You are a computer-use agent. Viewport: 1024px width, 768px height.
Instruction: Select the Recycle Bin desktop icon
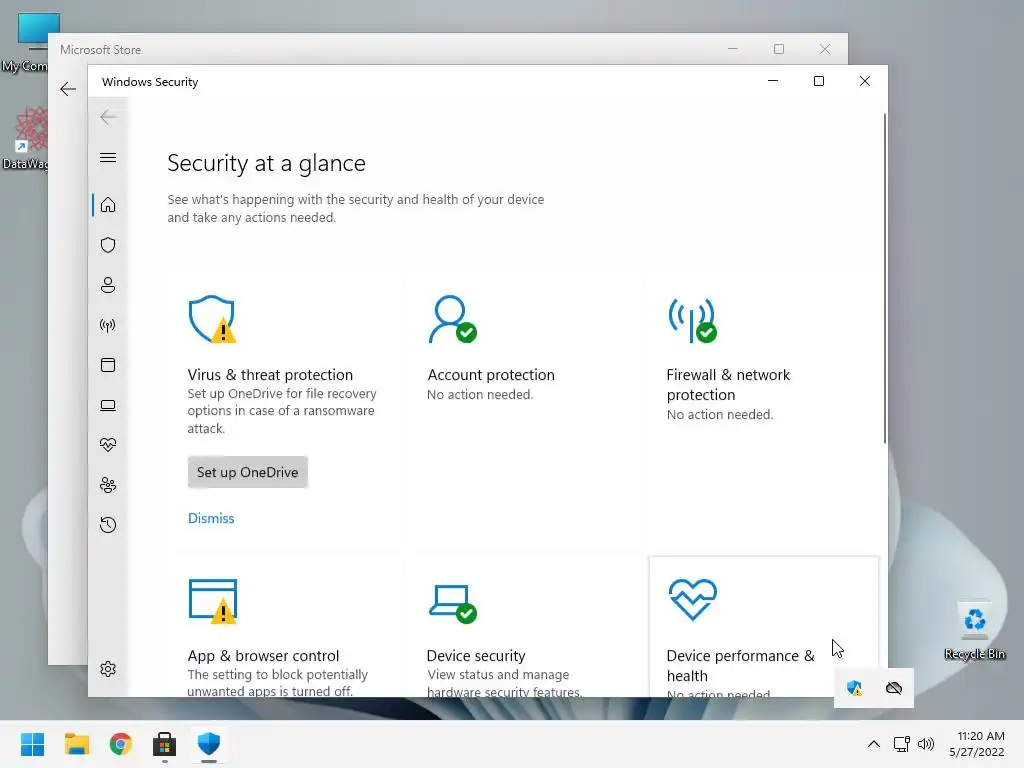(975, 630)
